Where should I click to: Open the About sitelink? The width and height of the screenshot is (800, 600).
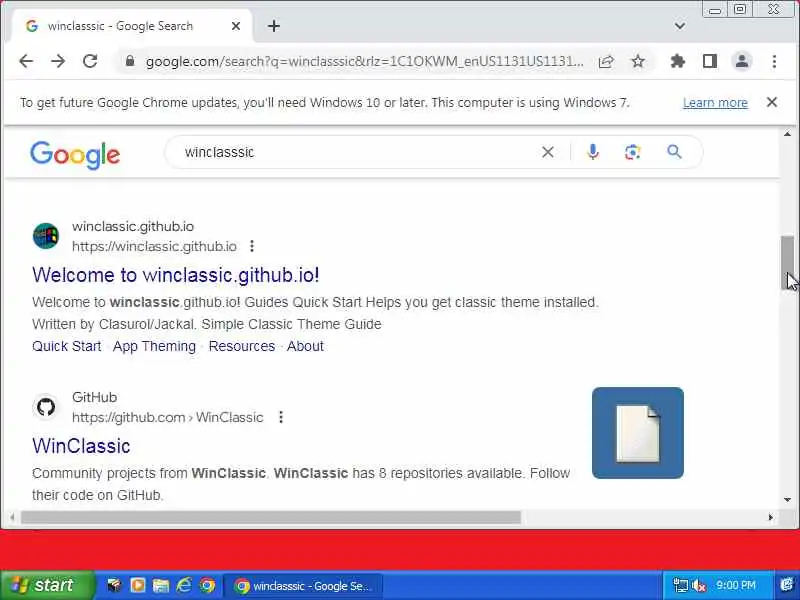coord(305,346)
